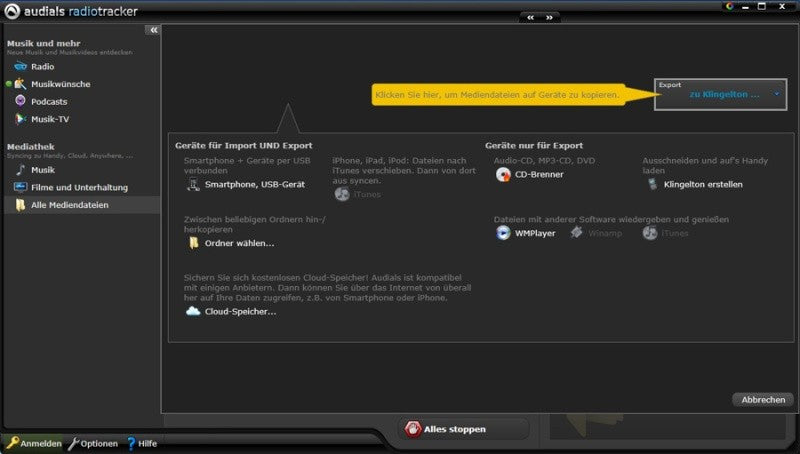Collapse the left sidebar panel
The height and width of the screenshot is (454, 800).
pos(153,30)
